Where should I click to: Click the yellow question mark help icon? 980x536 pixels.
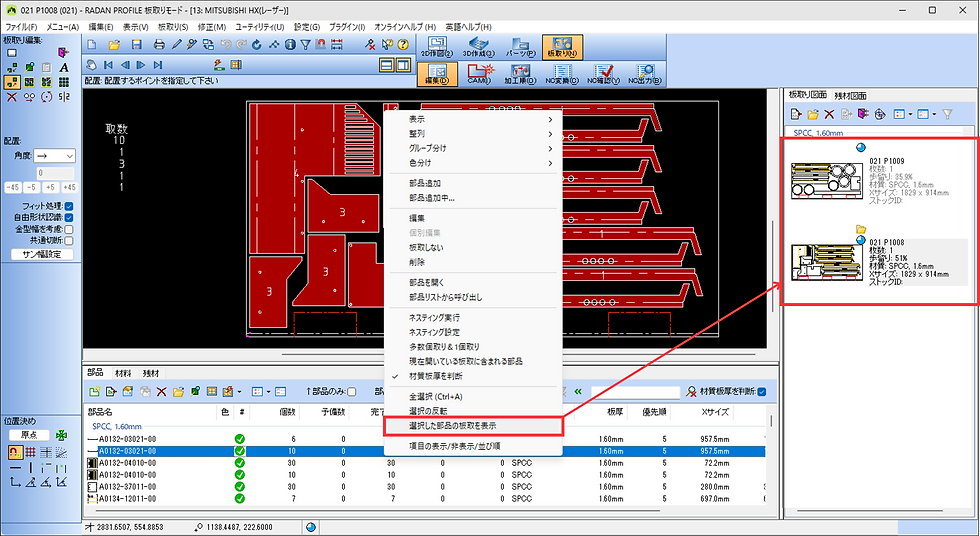(x=403, y=44)
